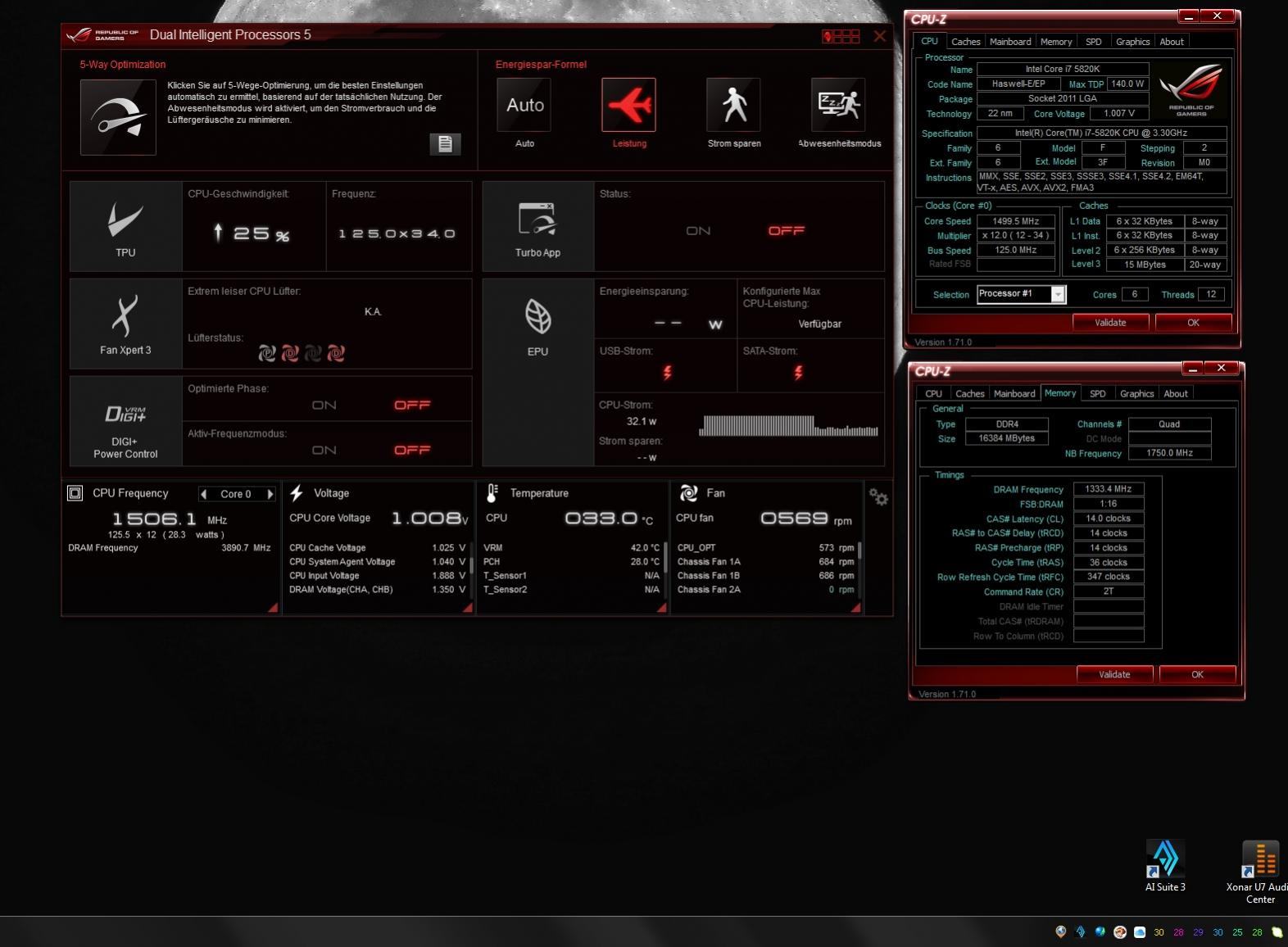Turn Turbo App status ON
This screenshot has width=1288, height=947.
tap(698, 231)
